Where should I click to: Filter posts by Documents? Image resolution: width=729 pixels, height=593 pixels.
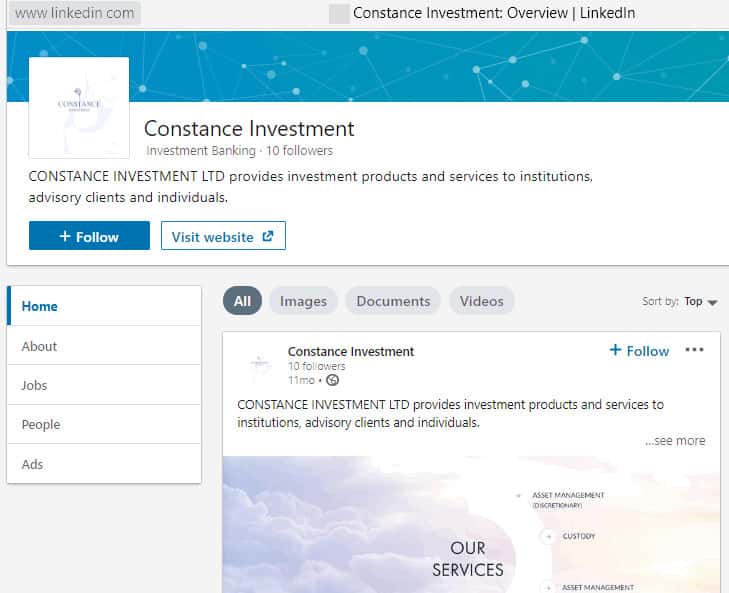click(393, 301)
